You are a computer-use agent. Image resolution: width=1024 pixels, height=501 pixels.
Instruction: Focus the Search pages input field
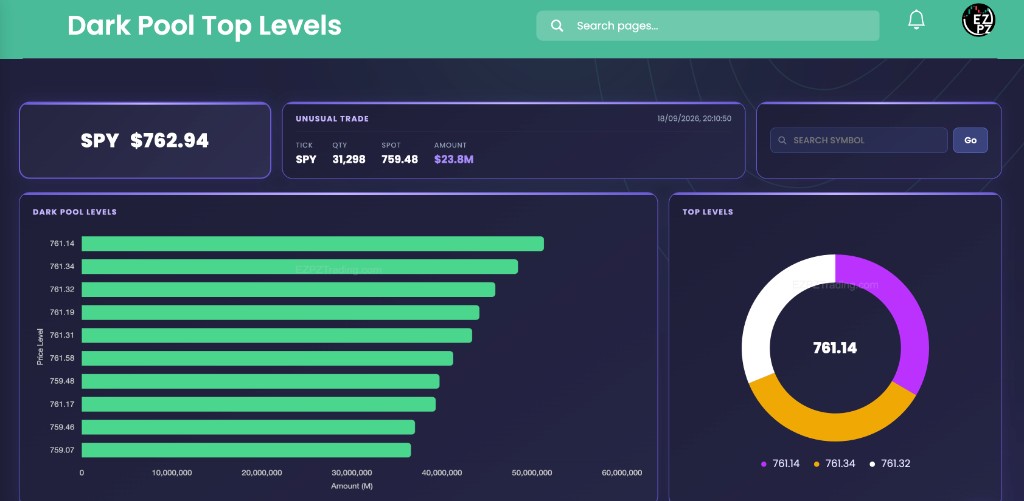coord(707,25)
